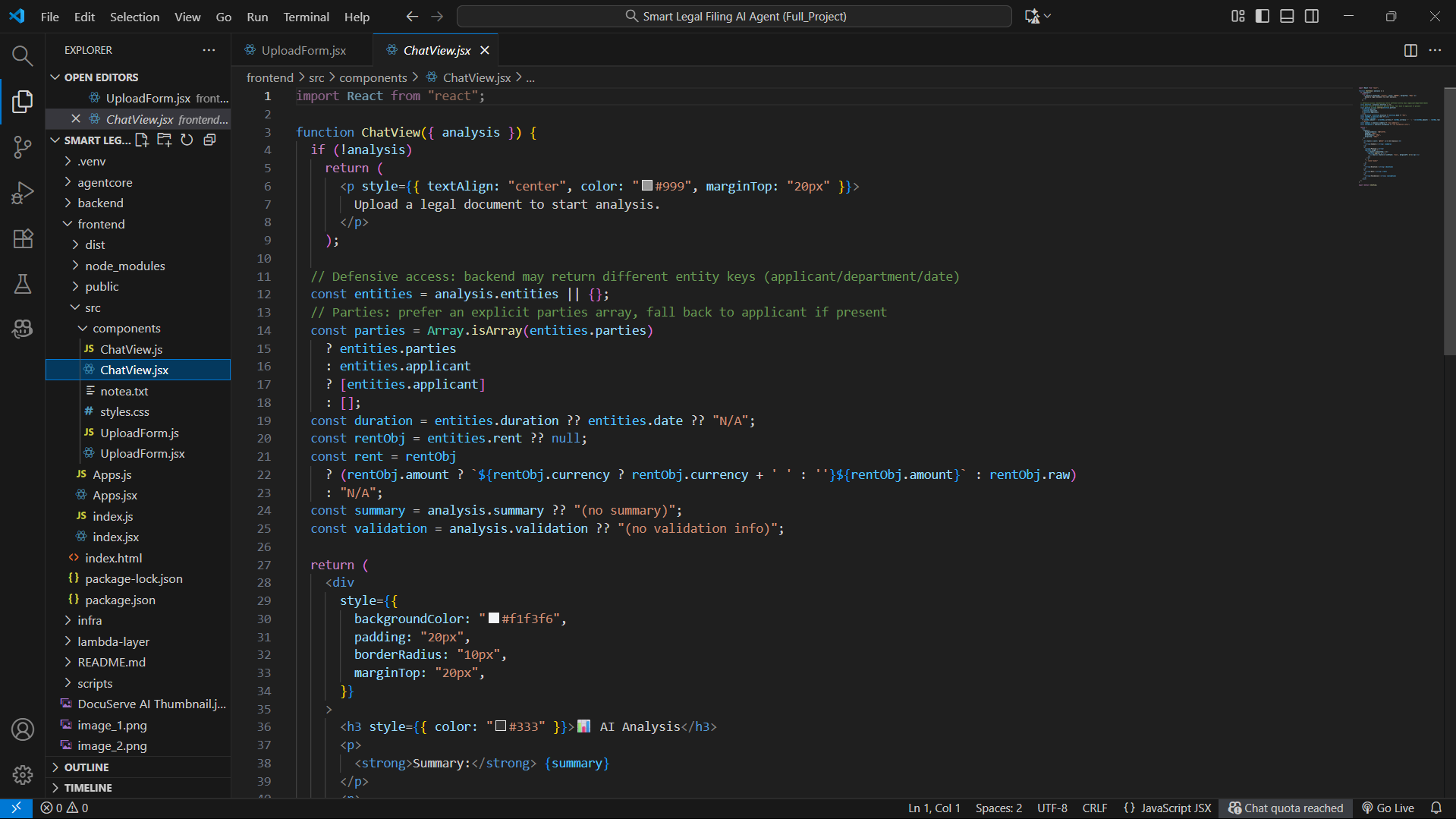Open the Extensions view
This screenshot has height=819, width=1456.
pos(22,239)
